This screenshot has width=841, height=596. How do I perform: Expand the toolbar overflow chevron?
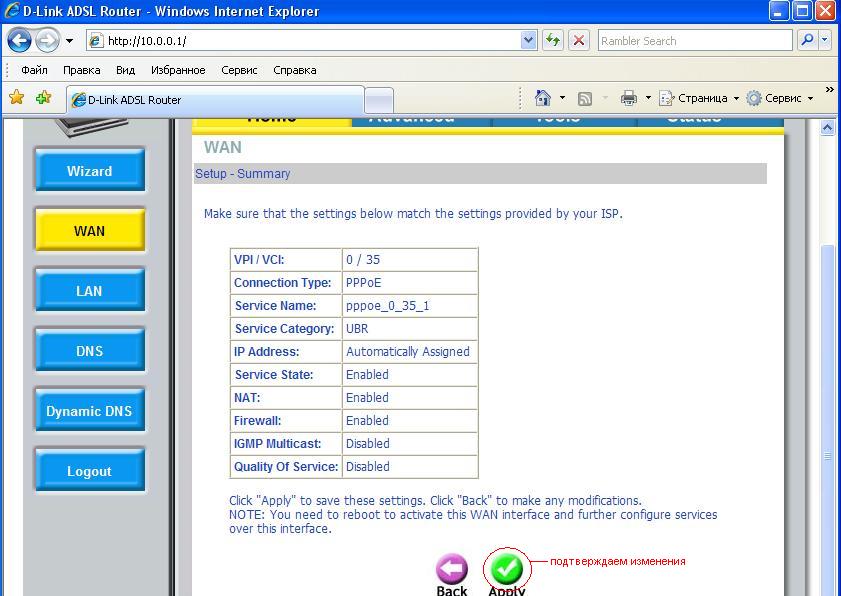830,90
